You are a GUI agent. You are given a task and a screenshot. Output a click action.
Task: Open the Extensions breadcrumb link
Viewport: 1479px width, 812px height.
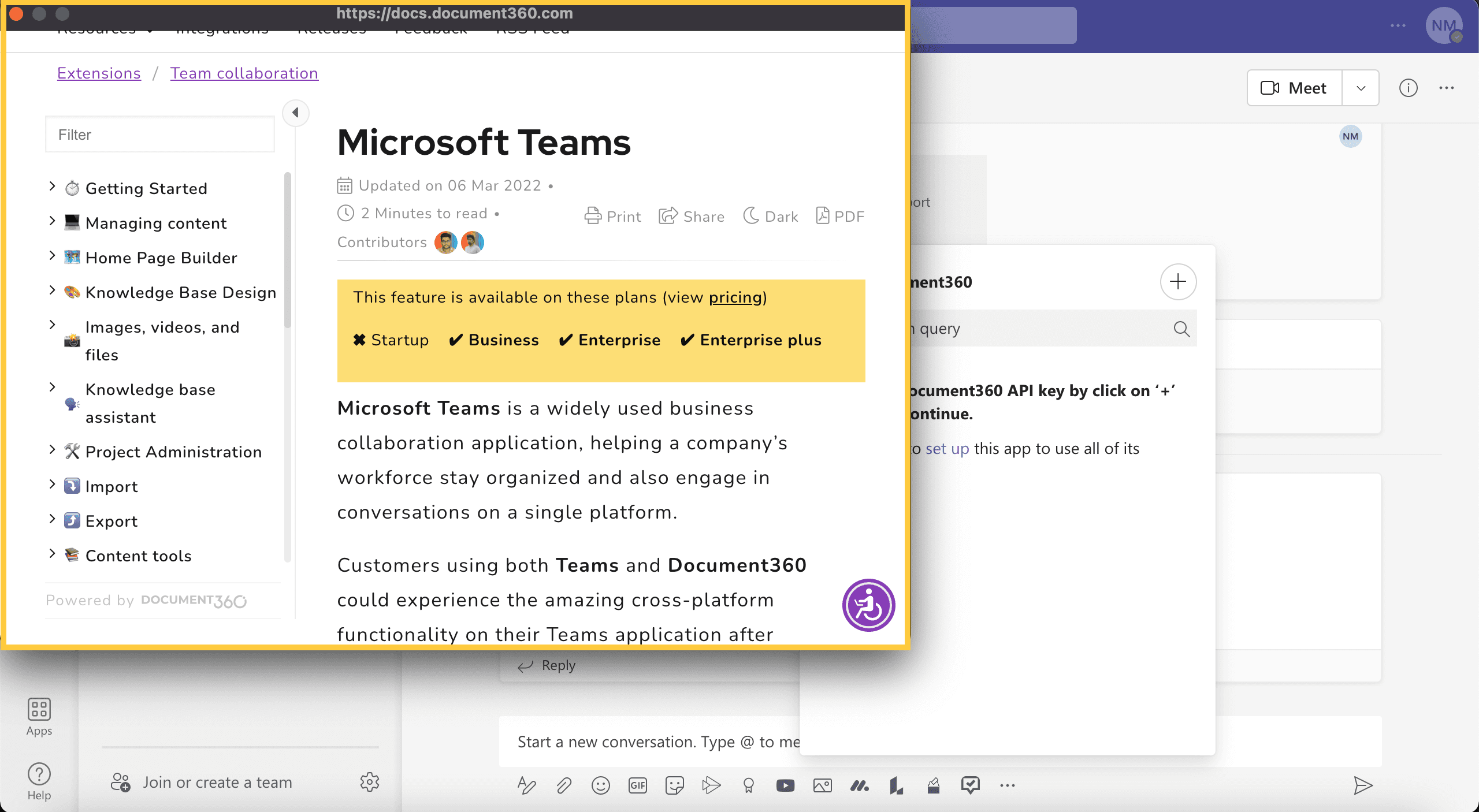(99, 73)
